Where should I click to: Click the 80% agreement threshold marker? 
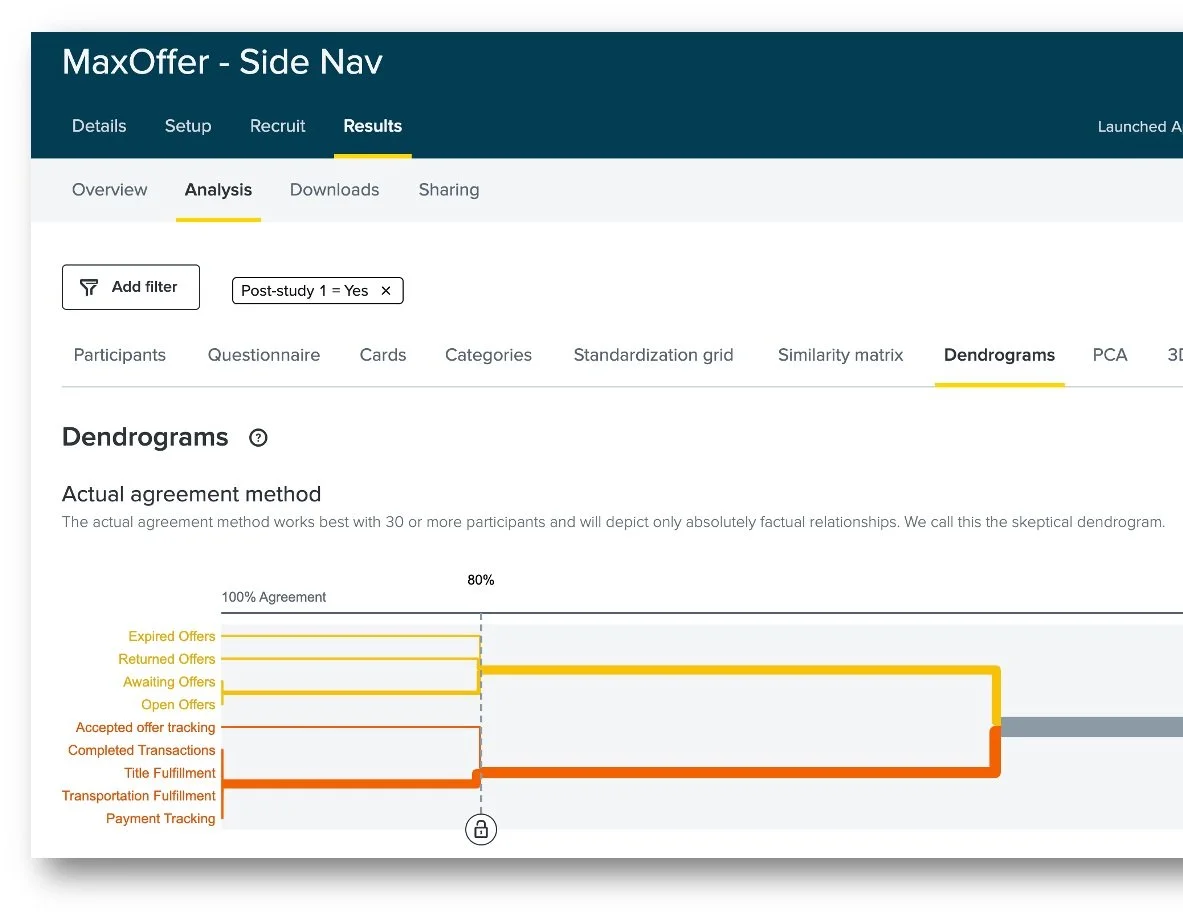point(481,580)
